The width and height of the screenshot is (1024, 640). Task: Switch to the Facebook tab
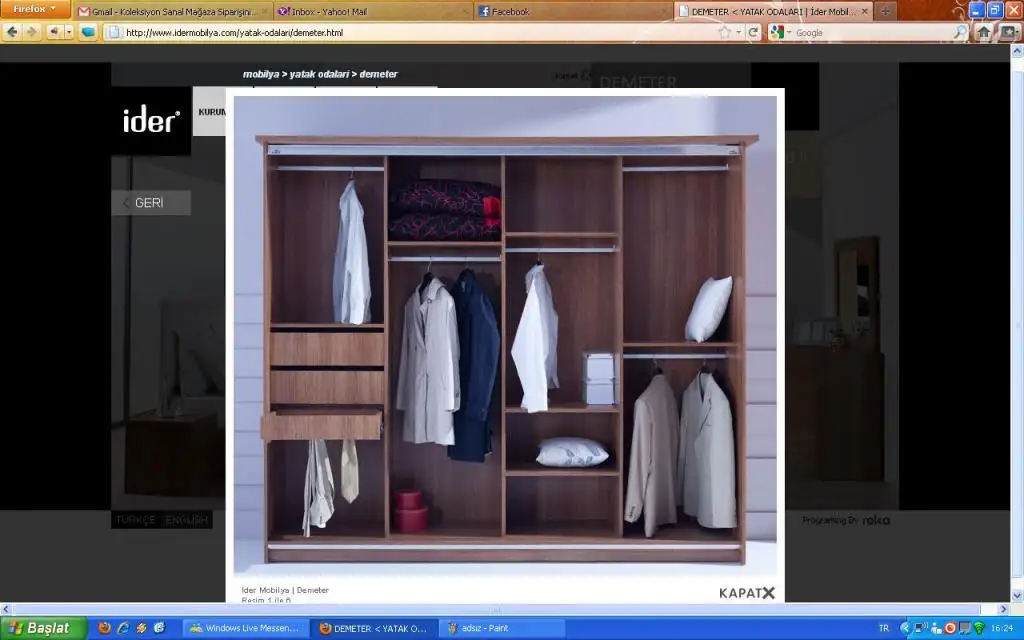571,12
